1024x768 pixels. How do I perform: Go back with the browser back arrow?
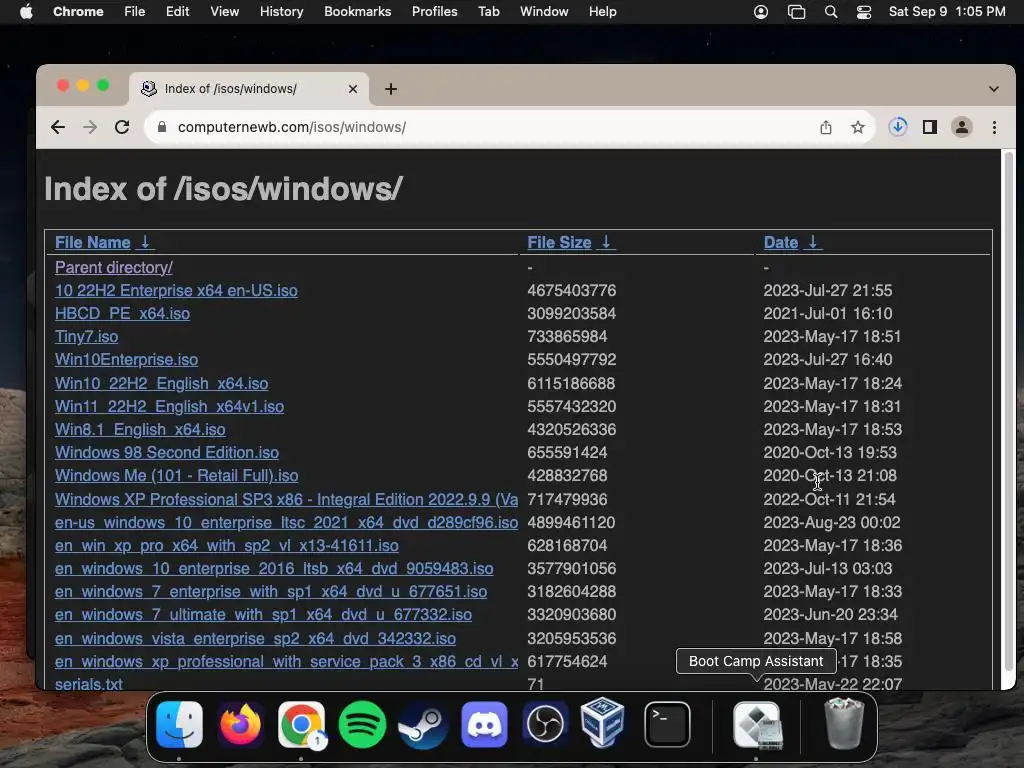58,127
